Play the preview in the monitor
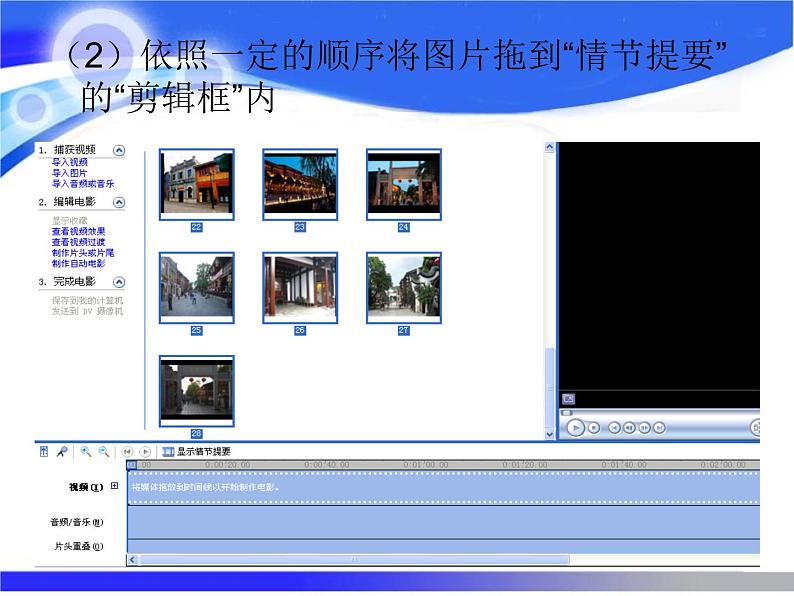Screen dimensions: 794x596 pos(575,428)
